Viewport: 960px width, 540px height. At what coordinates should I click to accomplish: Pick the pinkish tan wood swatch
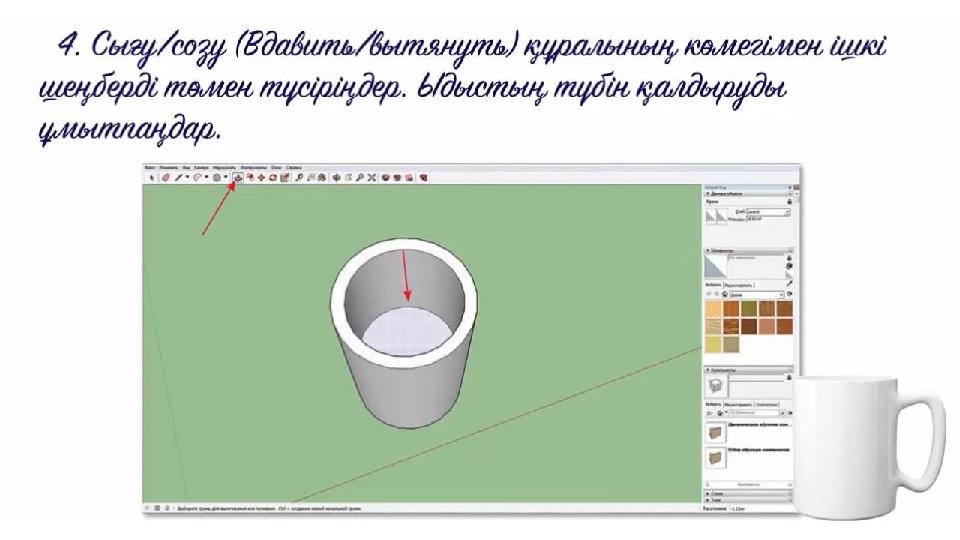[x=767, y=328]
